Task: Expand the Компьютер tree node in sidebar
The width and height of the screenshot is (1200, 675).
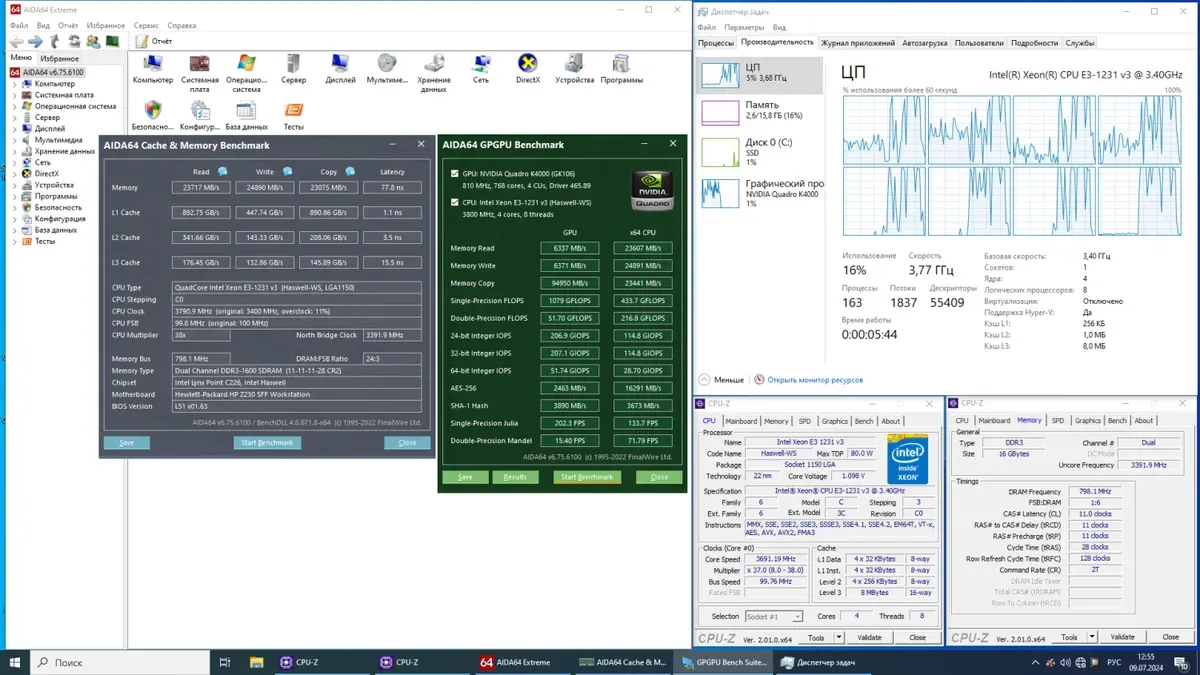Action: point(15,84)
